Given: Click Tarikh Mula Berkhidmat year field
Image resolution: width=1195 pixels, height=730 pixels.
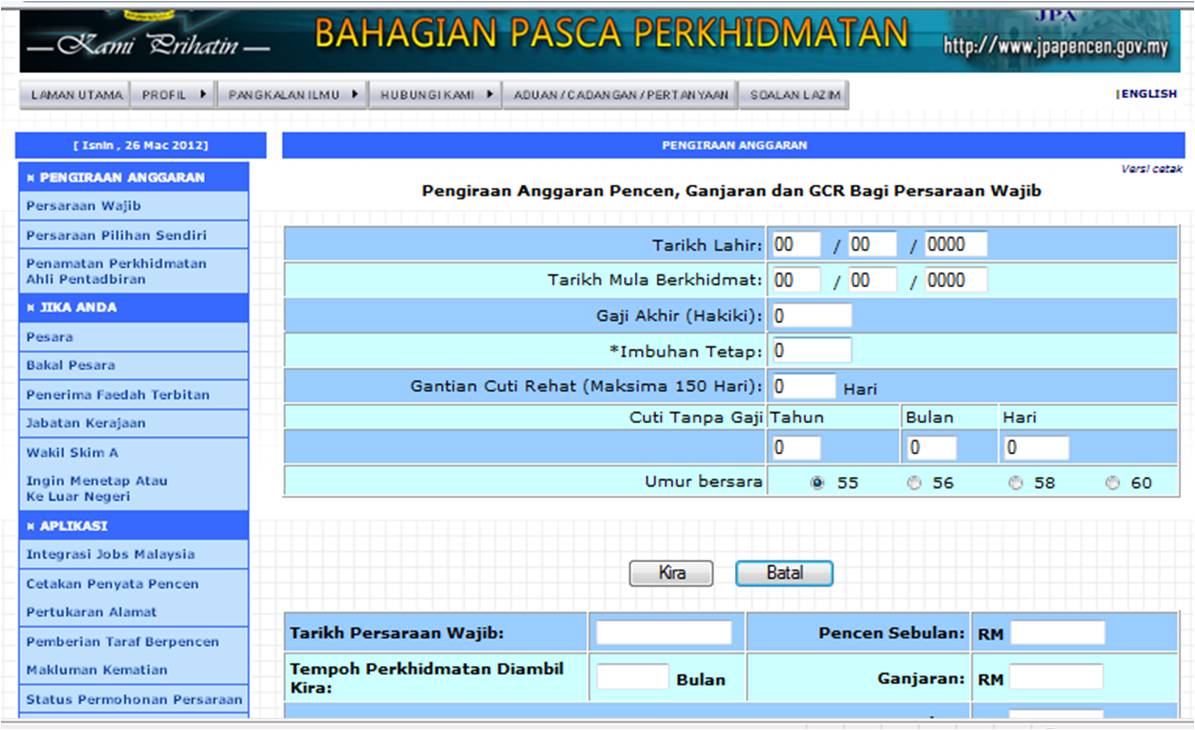Looking at the screenshot, I should coord(956,280).
